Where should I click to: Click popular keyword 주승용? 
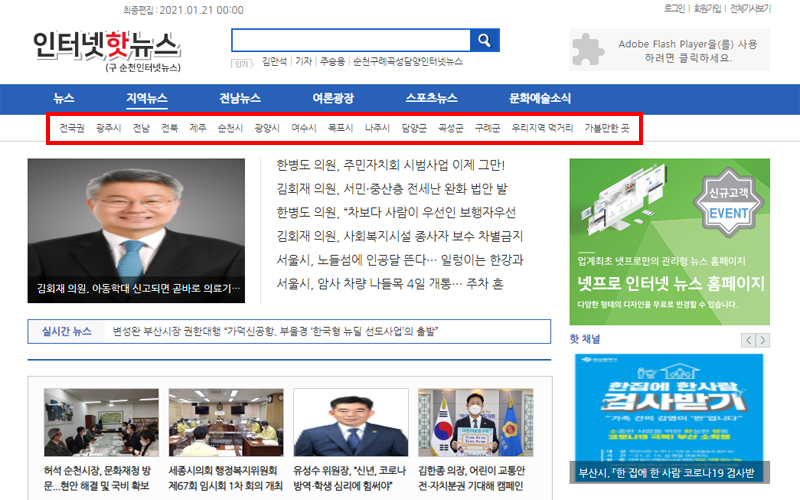(x=333, y=62)
